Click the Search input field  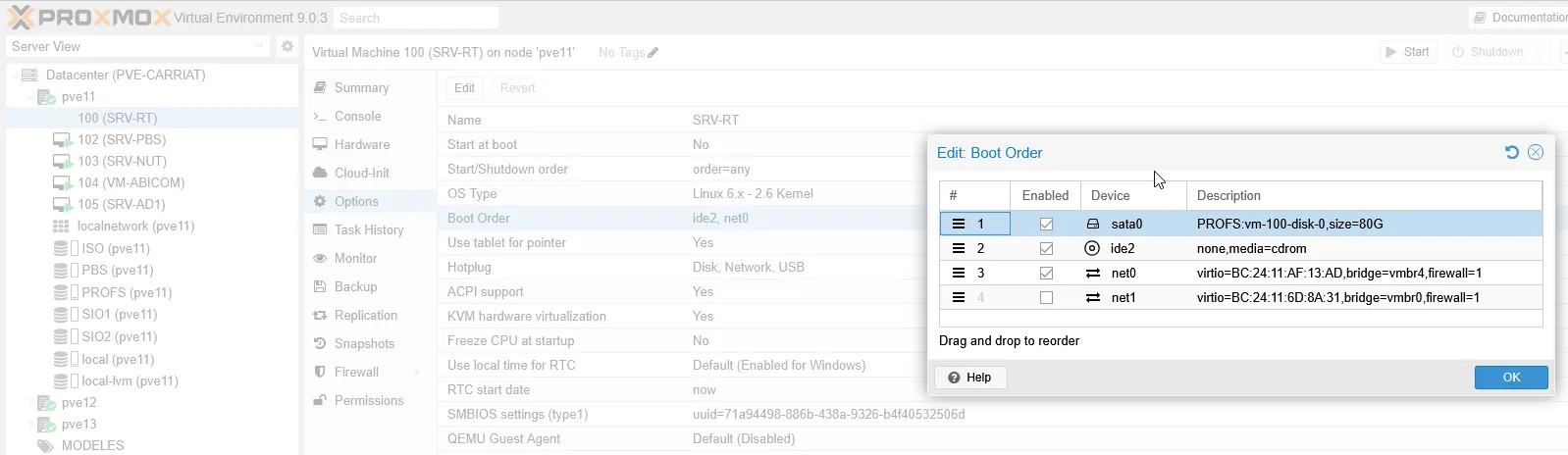[415, 18]
